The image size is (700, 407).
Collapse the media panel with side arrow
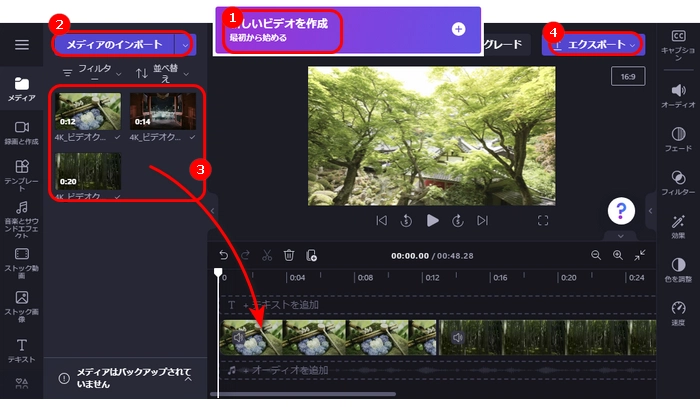point(212,211)
